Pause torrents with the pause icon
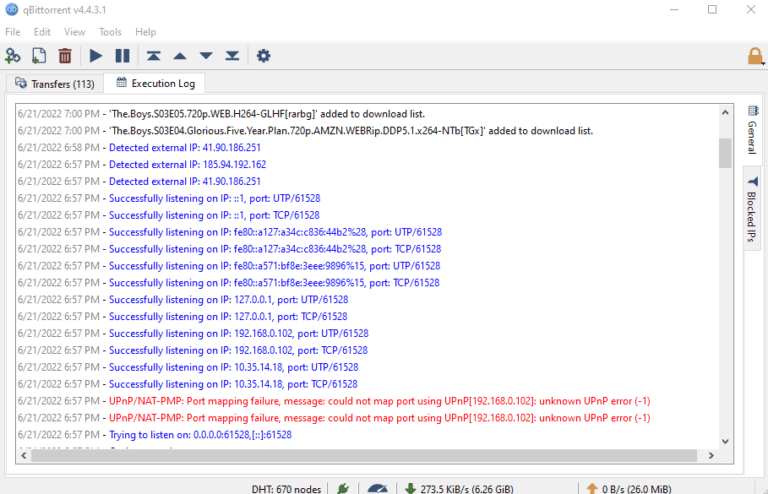 122,56
